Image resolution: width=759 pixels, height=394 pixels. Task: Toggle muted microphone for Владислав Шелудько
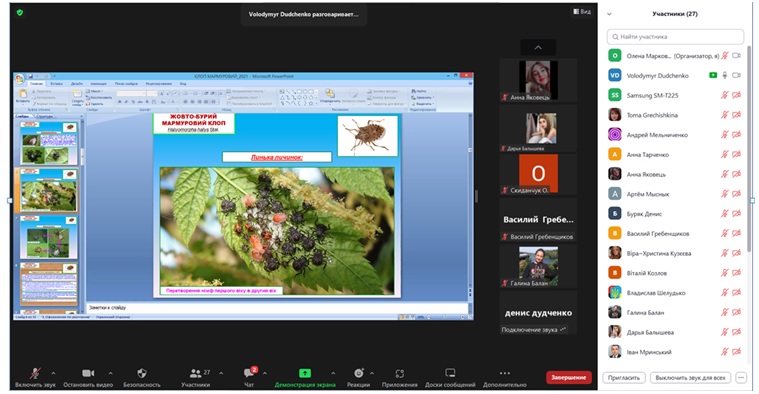[x=725, y=292]
